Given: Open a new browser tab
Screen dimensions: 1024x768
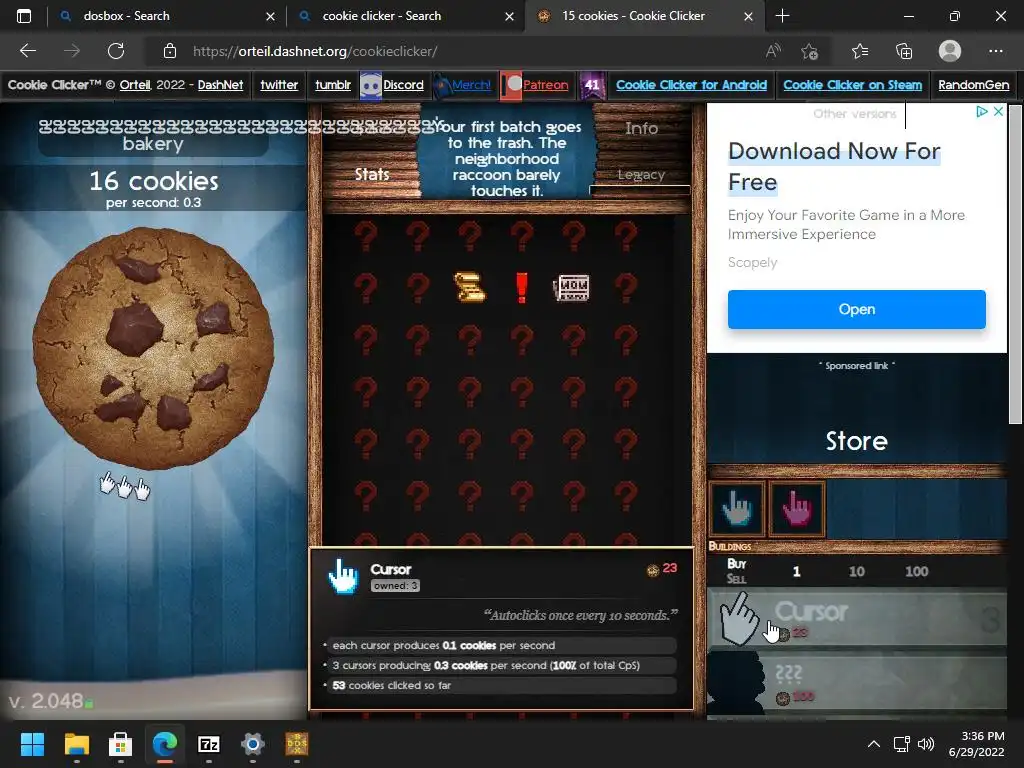Looking at the screenshot, I should pyautogui.click(x=782, y=16).
